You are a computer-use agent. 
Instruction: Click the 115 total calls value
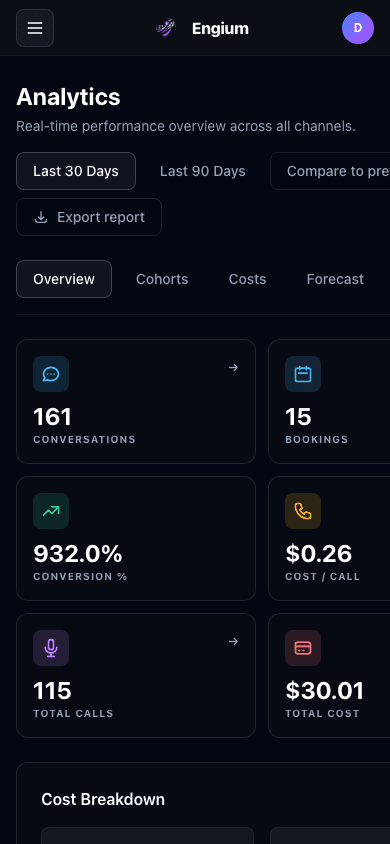(x=52, y=691)
